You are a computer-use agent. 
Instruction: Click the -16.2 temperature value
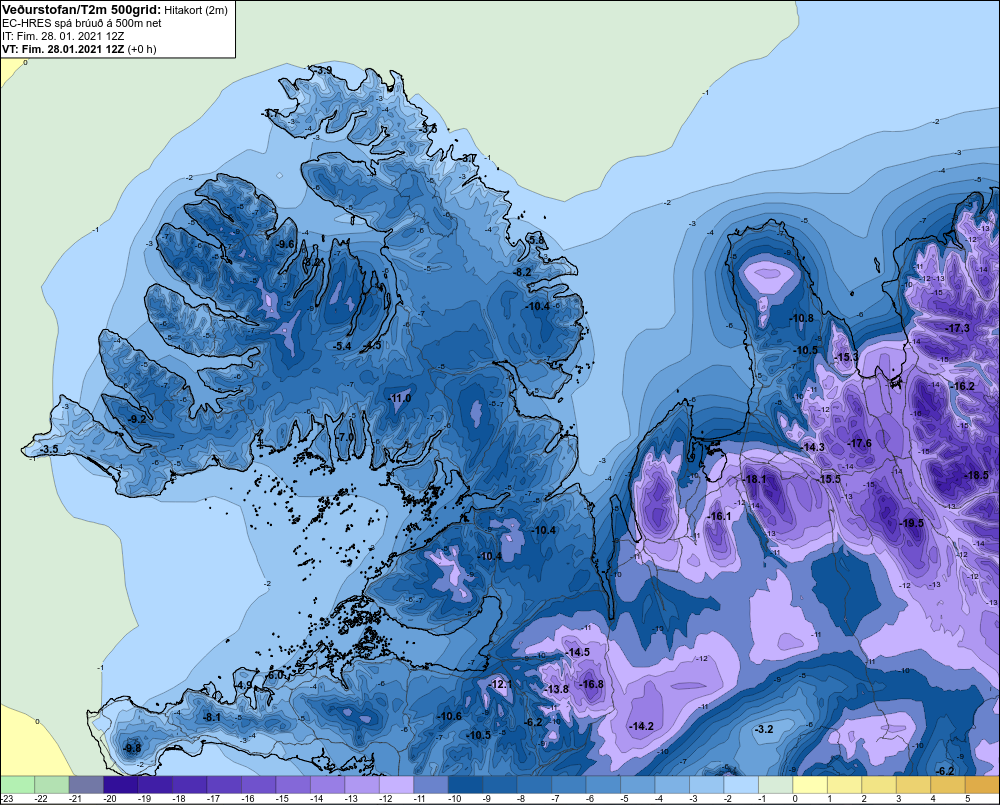[963, 386]
